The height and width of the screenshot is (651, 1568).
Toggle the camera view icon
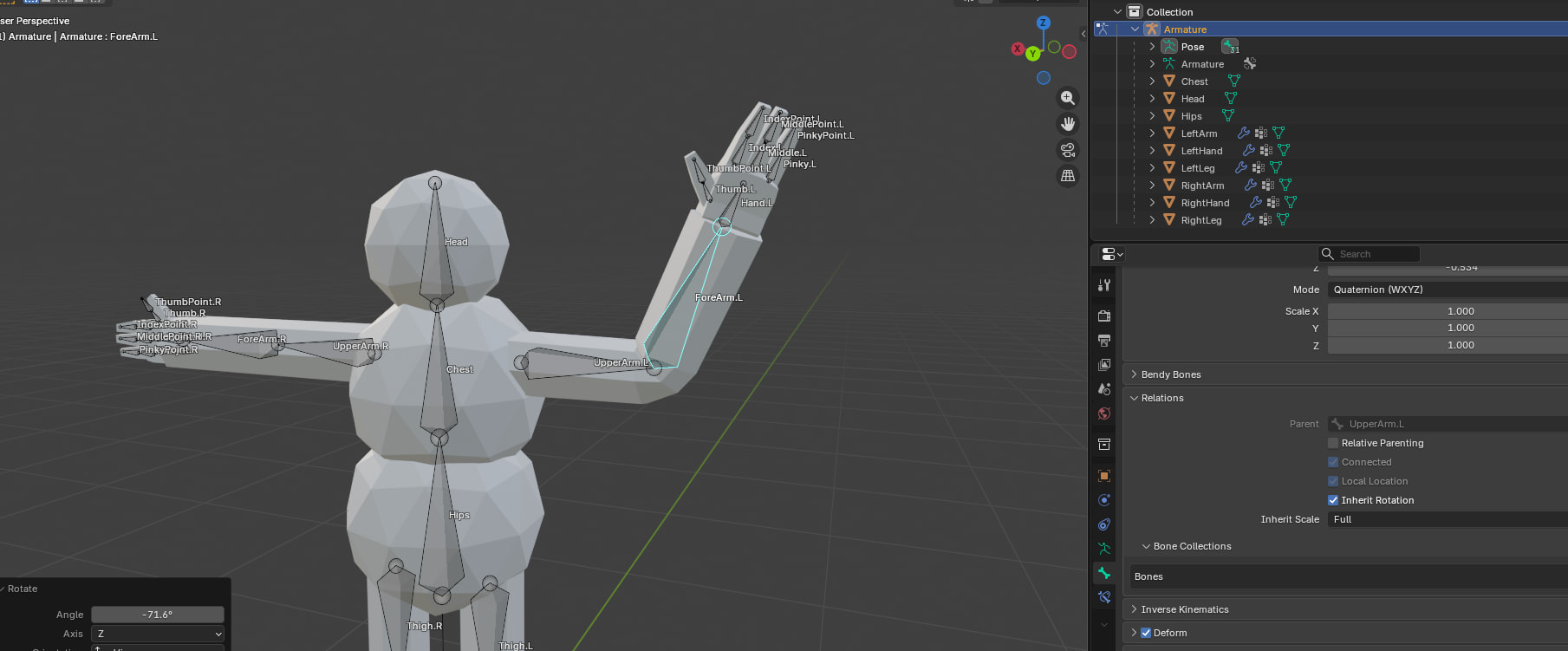1068,150
